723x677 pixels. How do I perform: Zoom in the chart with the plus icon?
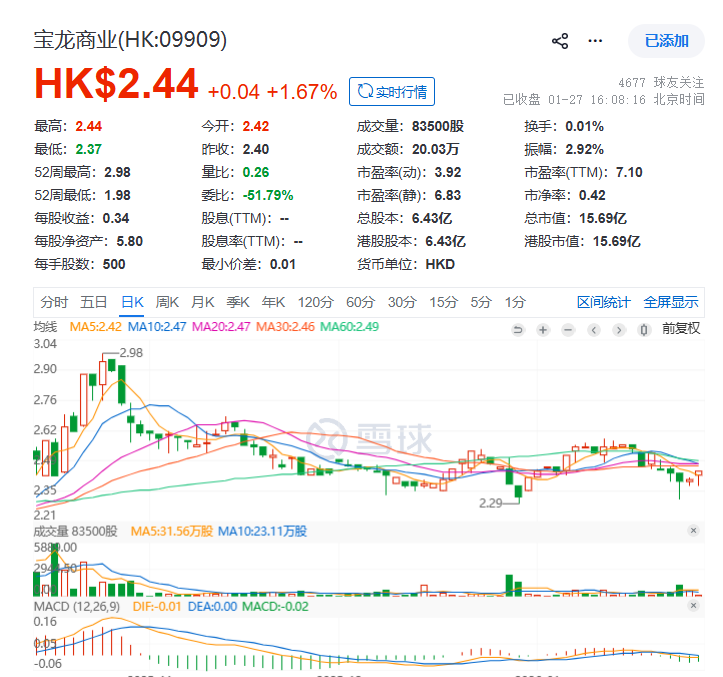pyautogui.click(x=543, y=328)
